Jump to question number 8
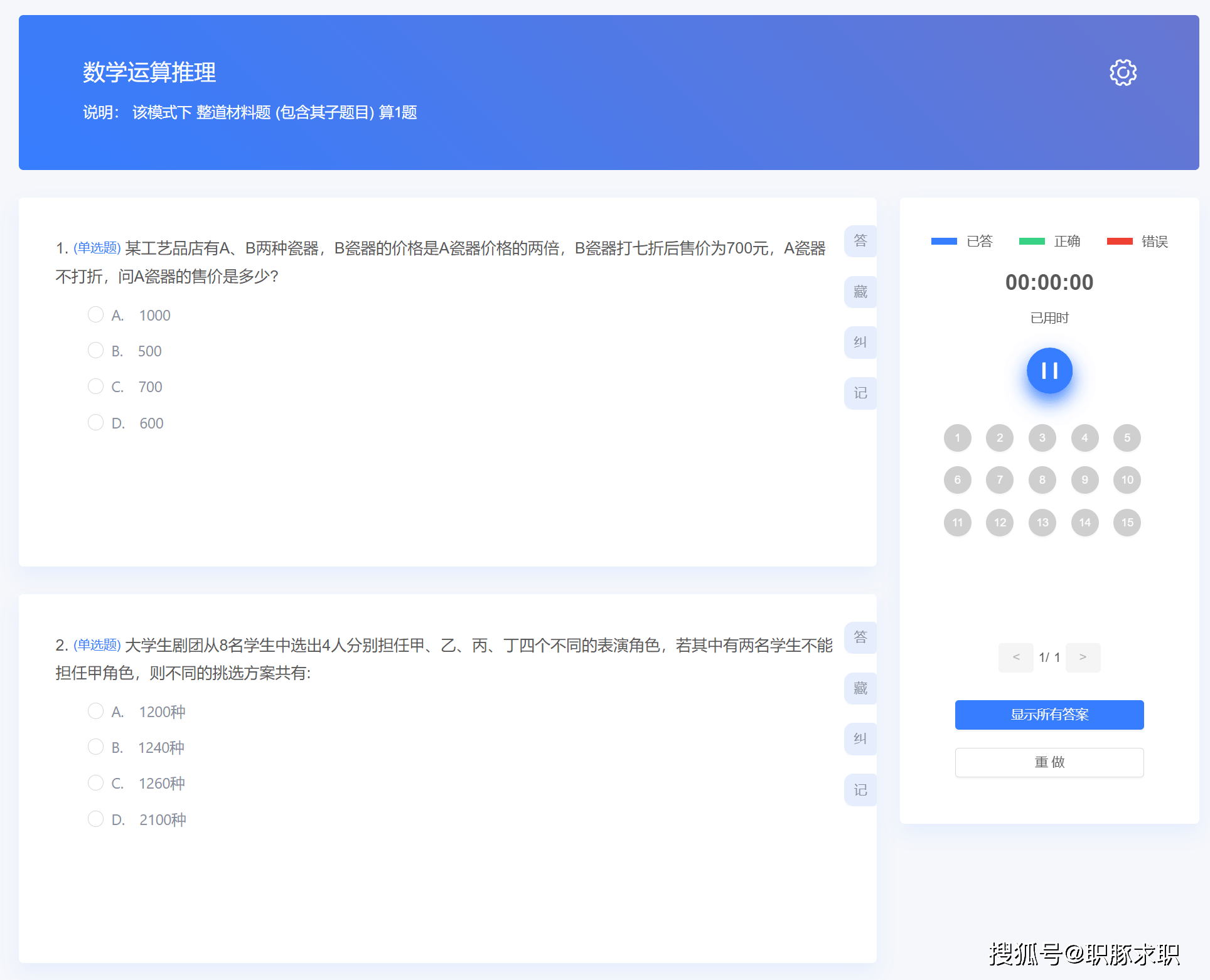The image size is (1210, 980). click(1042, 480)
